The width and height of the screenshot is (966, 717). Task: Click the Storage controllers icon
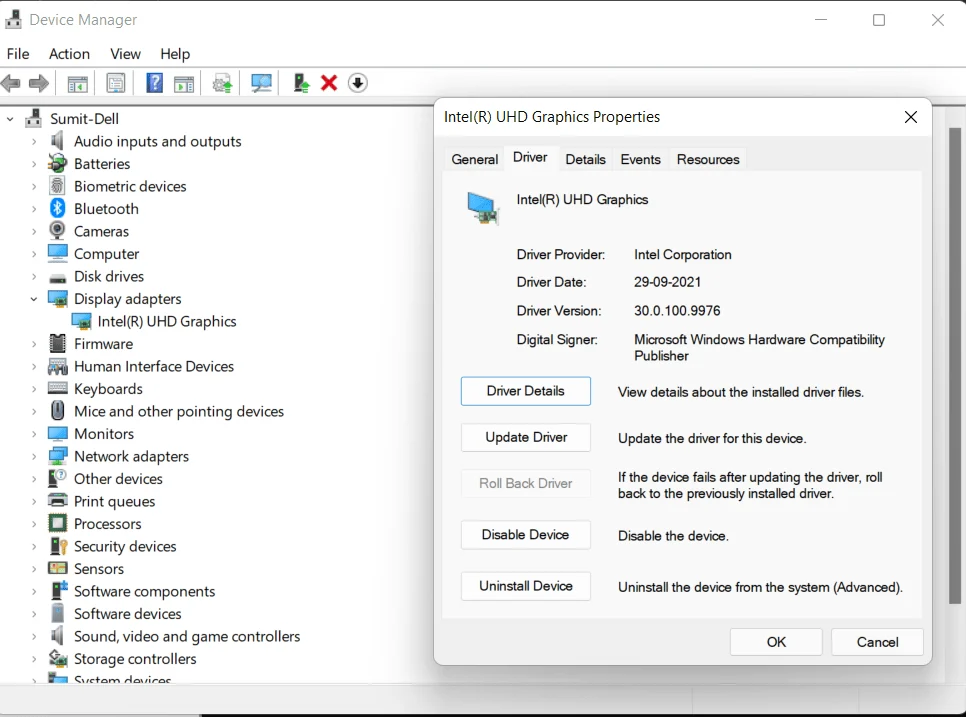point(58,658)
